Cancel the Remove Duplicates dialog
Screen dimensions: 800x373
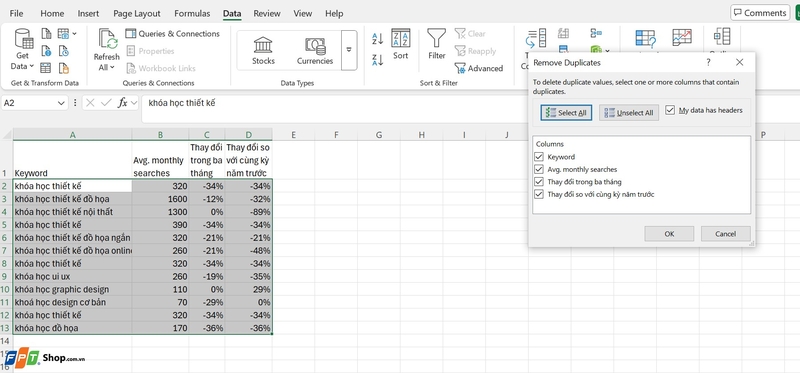(x=726, y=234)
